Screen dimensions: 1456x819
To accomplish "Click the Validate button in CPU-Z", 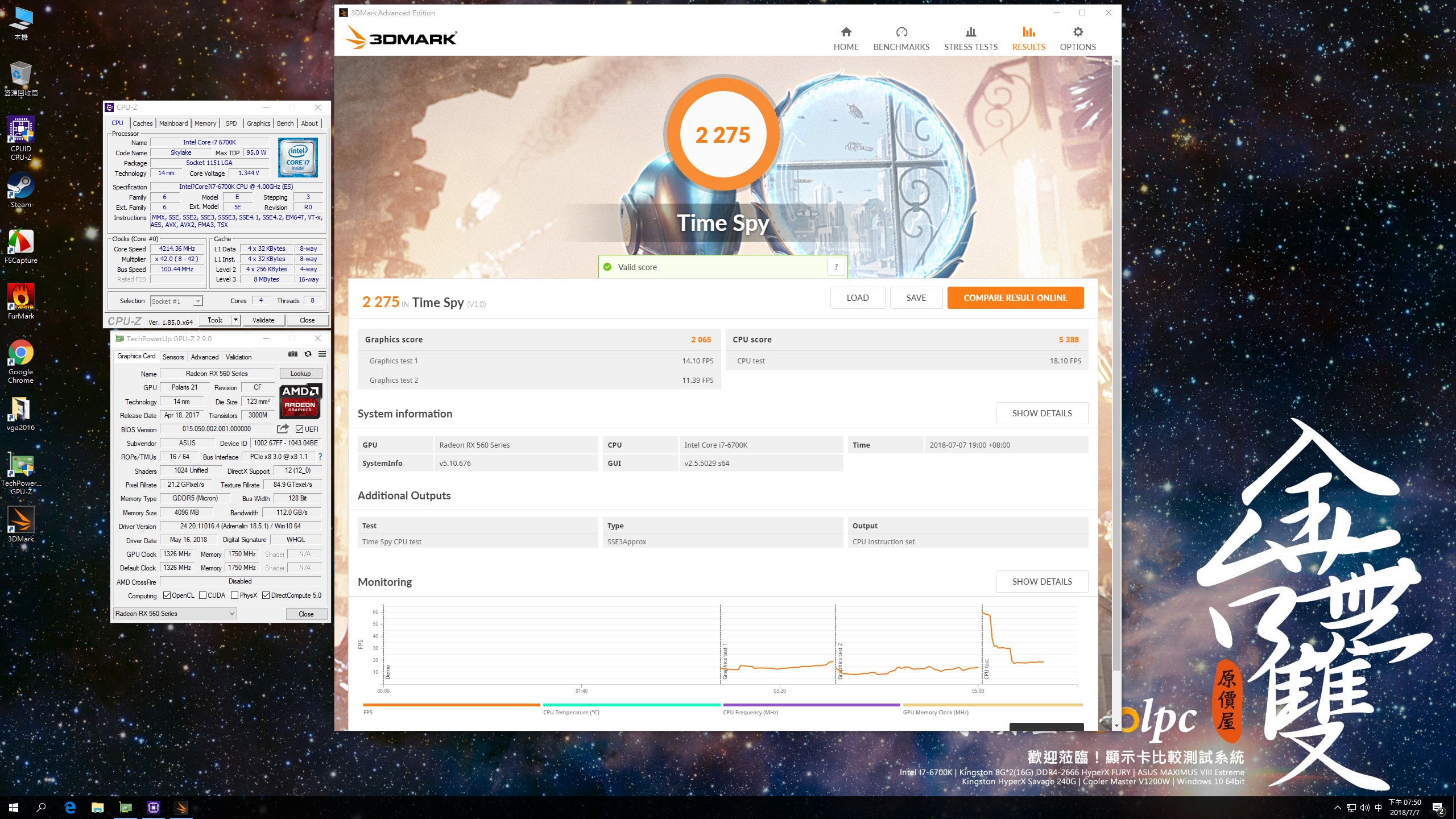I will pyautogui.click(x=263, y=320).
